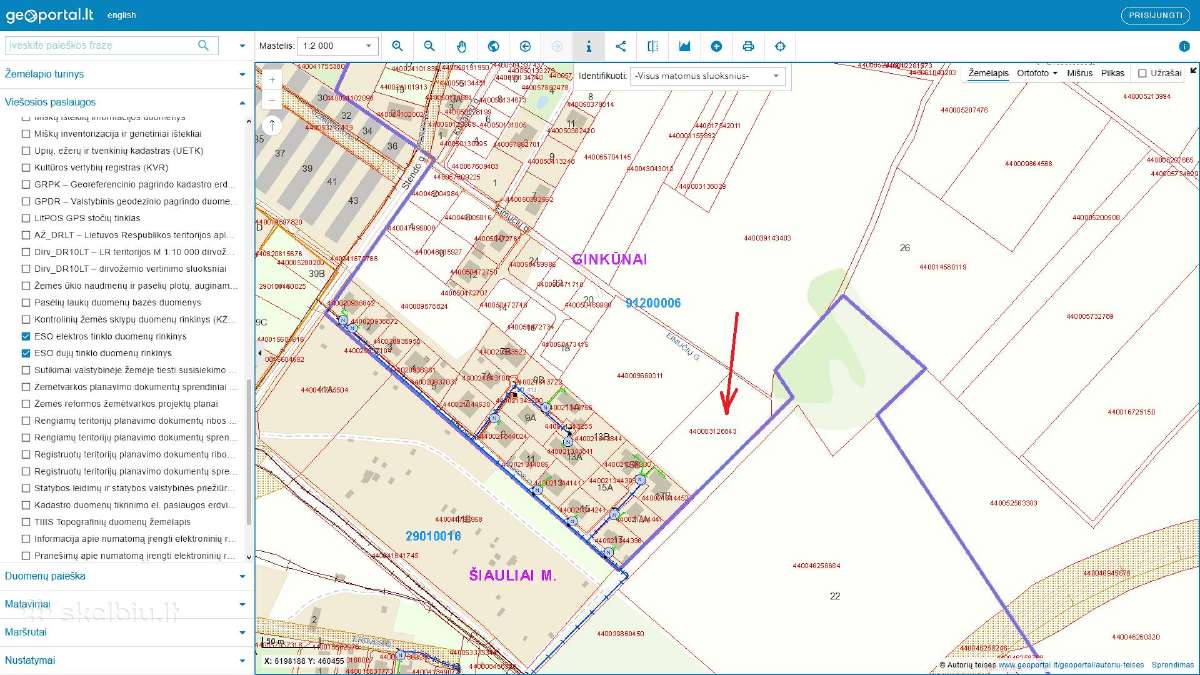Click the coordinates readout X: Y:
Viewport: 1200px width, 675px height.
304,660
